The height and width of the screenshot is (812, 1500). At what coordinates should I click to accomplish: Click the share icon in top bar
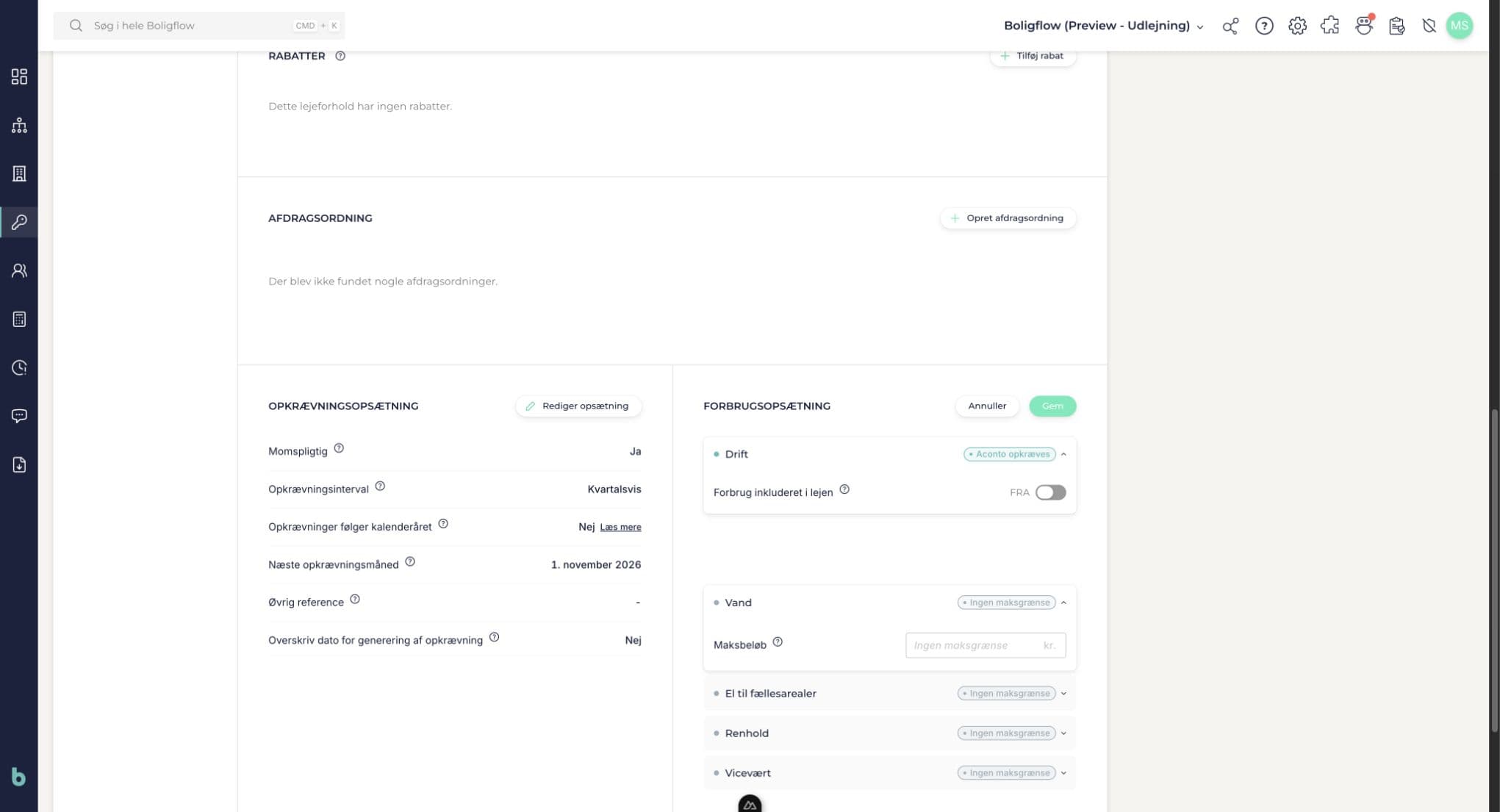(x=1230, y=26)
